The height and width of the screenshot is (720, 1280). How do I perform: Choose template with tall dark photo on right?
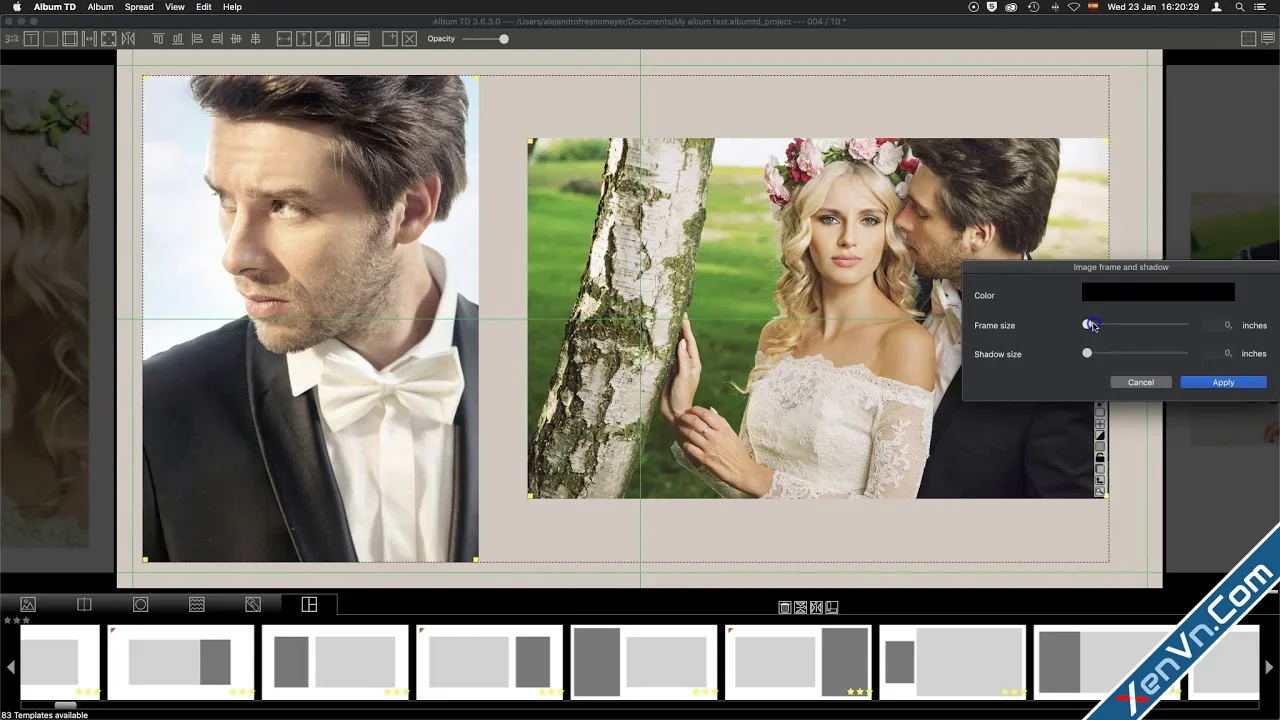[x=799, y=662]
